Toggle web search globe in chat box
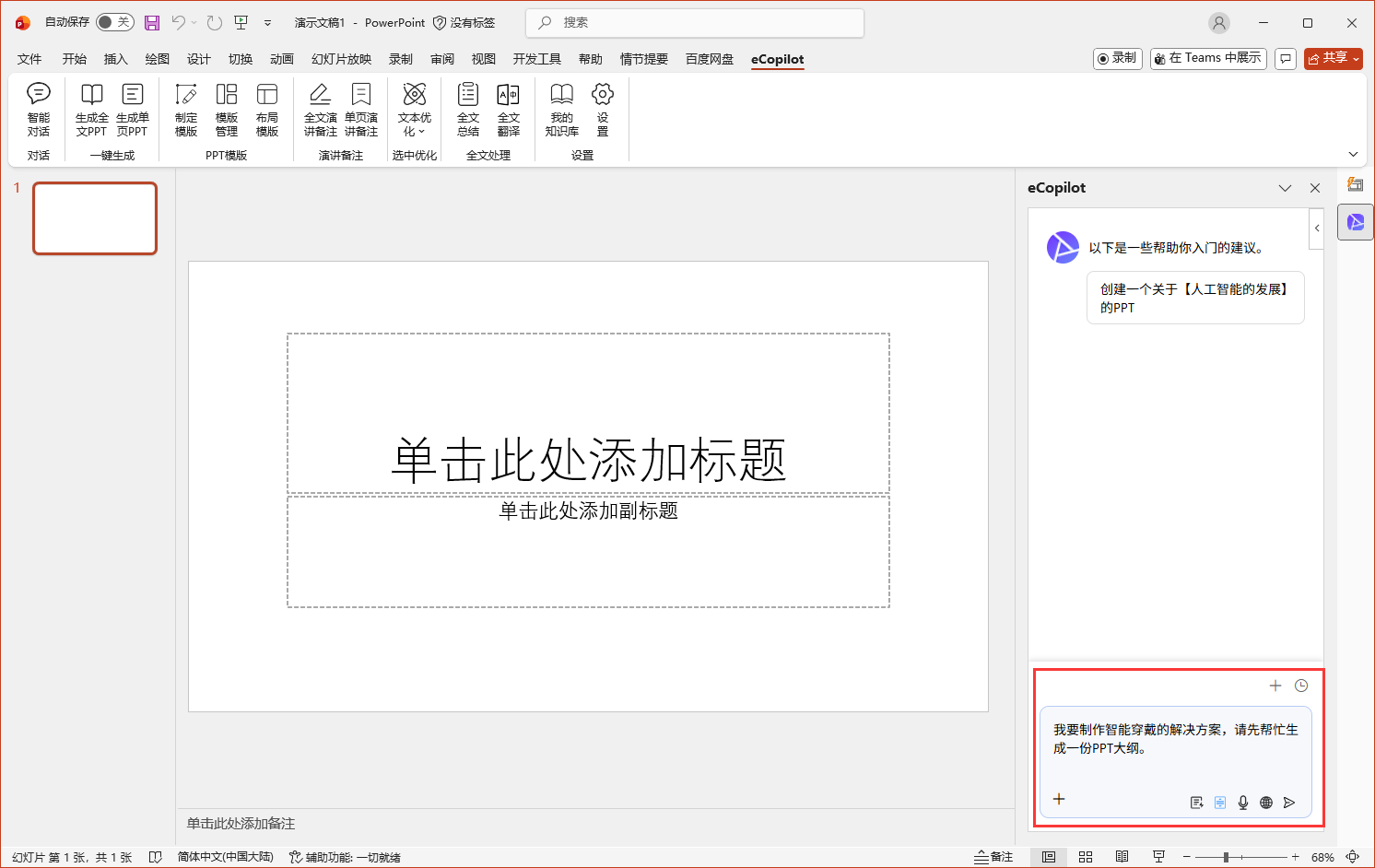The image size is (1375, 868). click(x=1266, y=803)
